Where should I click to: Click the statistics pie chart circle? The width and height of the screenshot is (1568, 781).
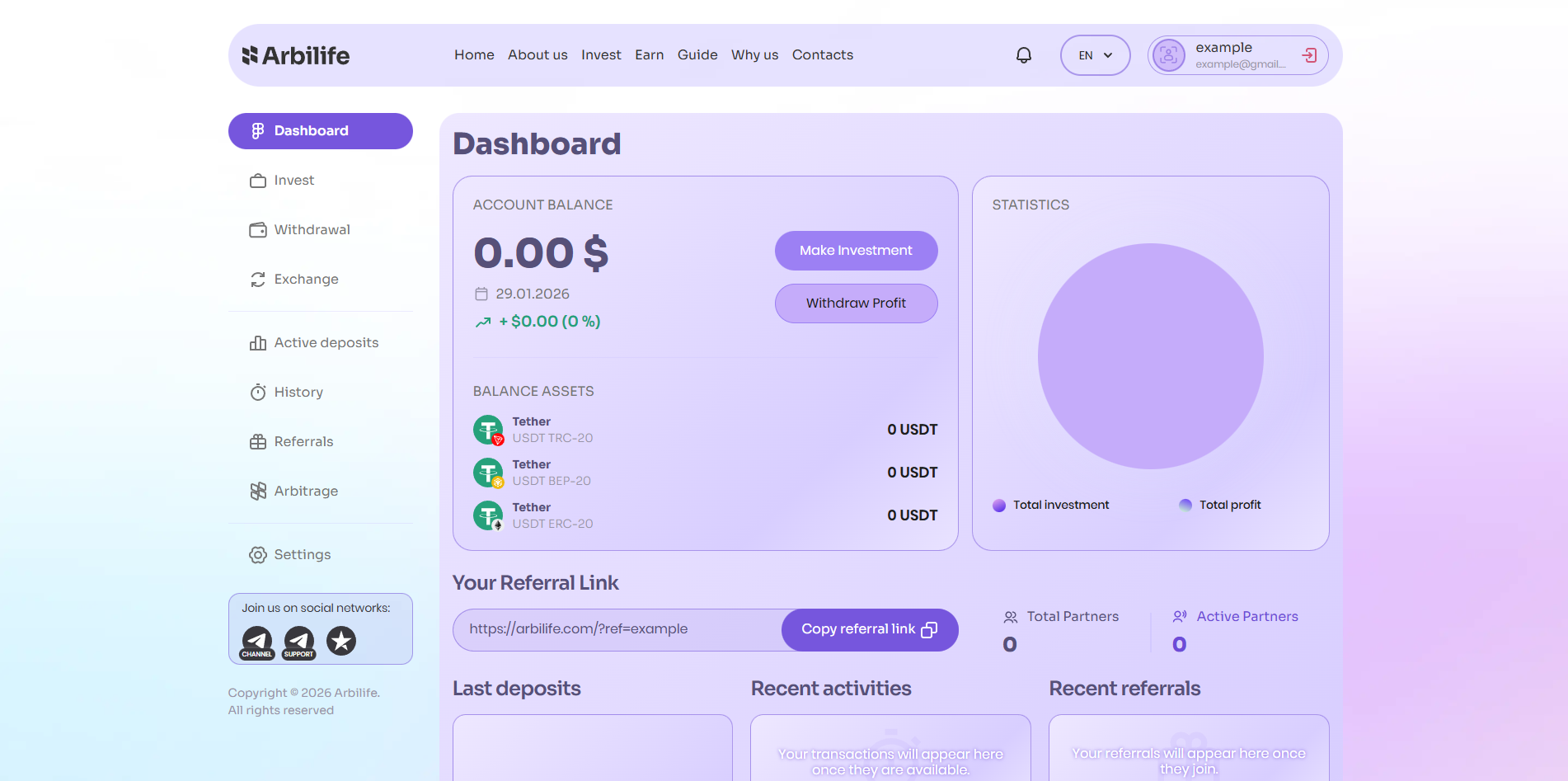[x=1150, y=356]
